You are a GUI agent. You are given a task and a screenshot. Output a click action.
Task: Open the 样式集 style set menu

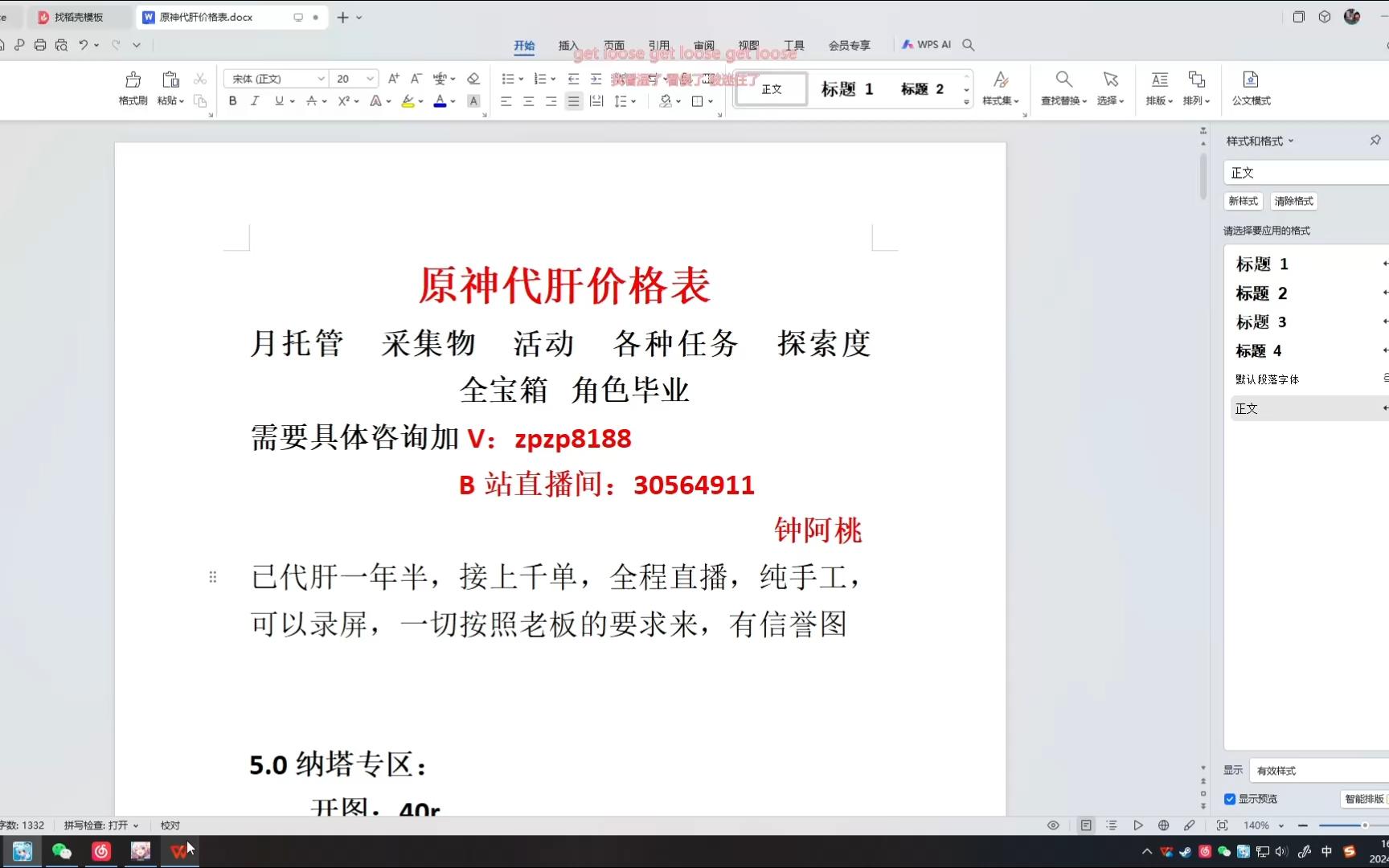click(1001, 88)
